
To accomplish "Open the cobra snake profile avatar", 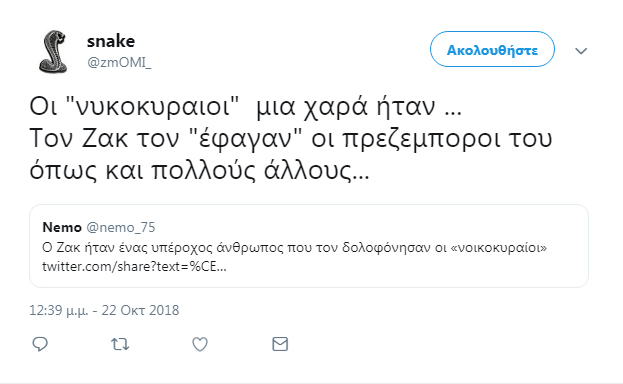I will coord(54,52).
